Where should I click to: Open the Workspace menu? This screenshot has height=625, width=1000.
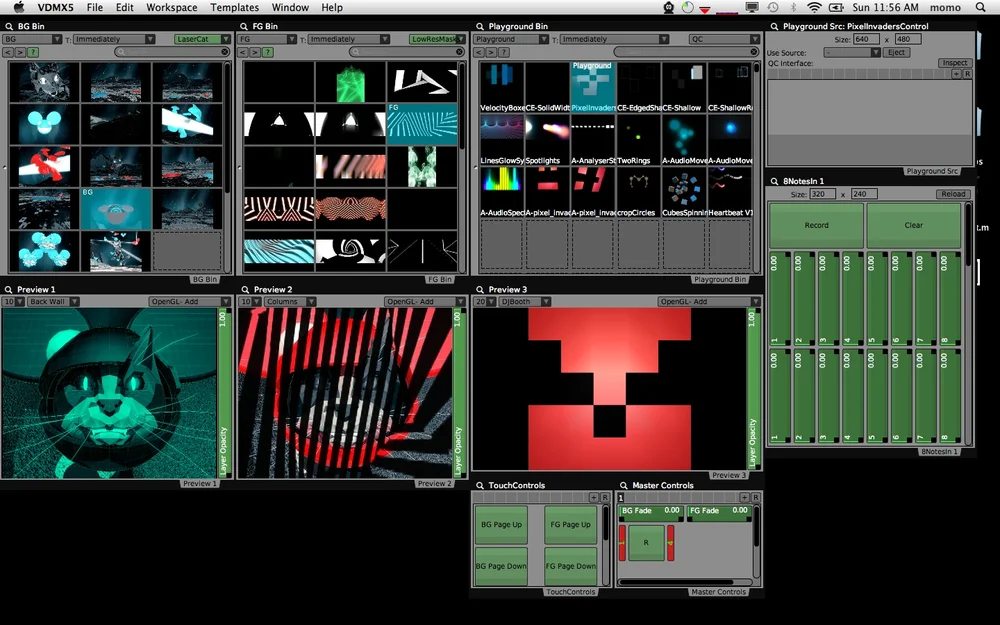click(172, 7)
